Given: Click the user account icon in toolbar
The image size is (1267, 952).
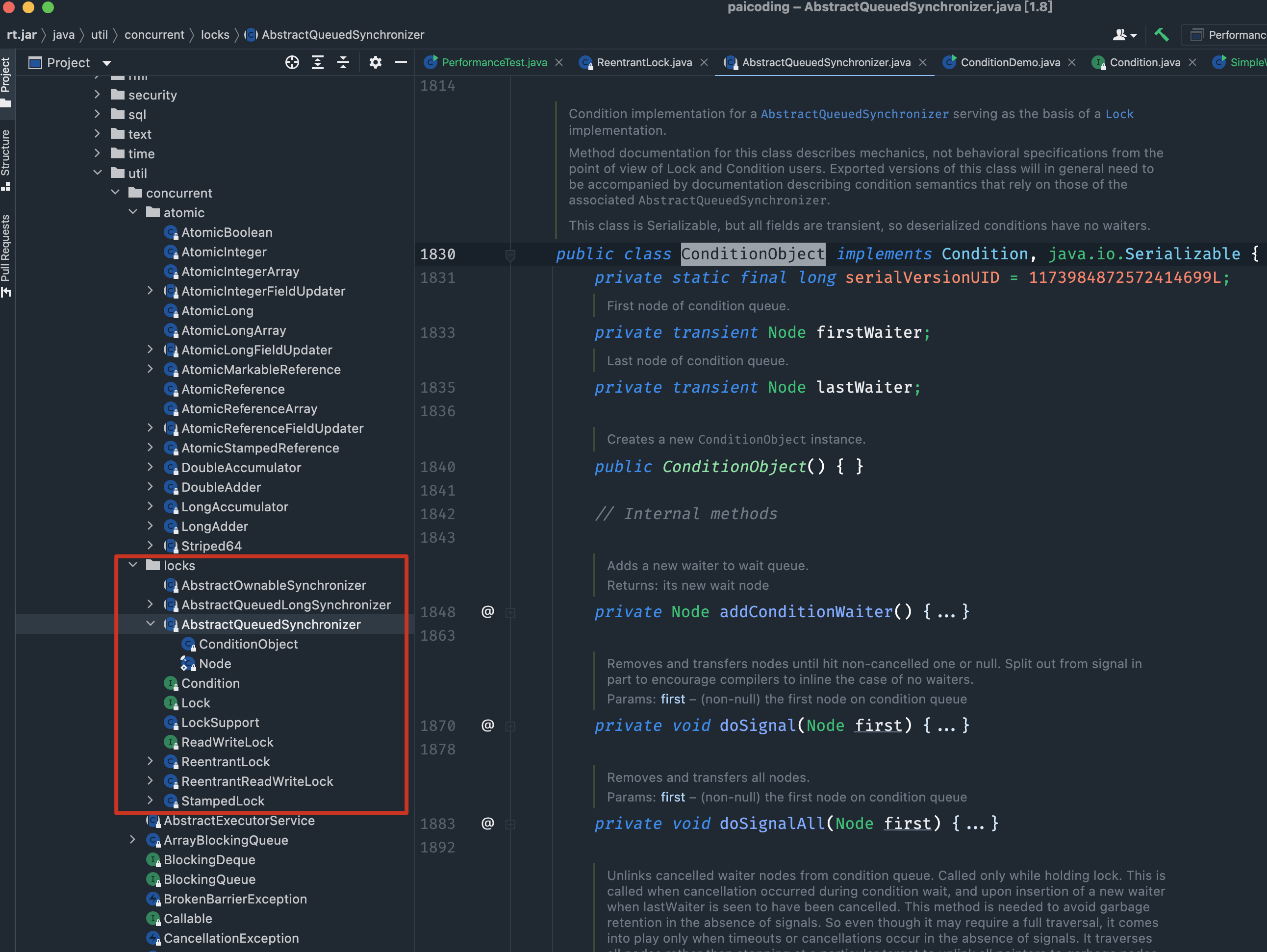Looking at the screenshot, I should click(x=1119, y=35).
